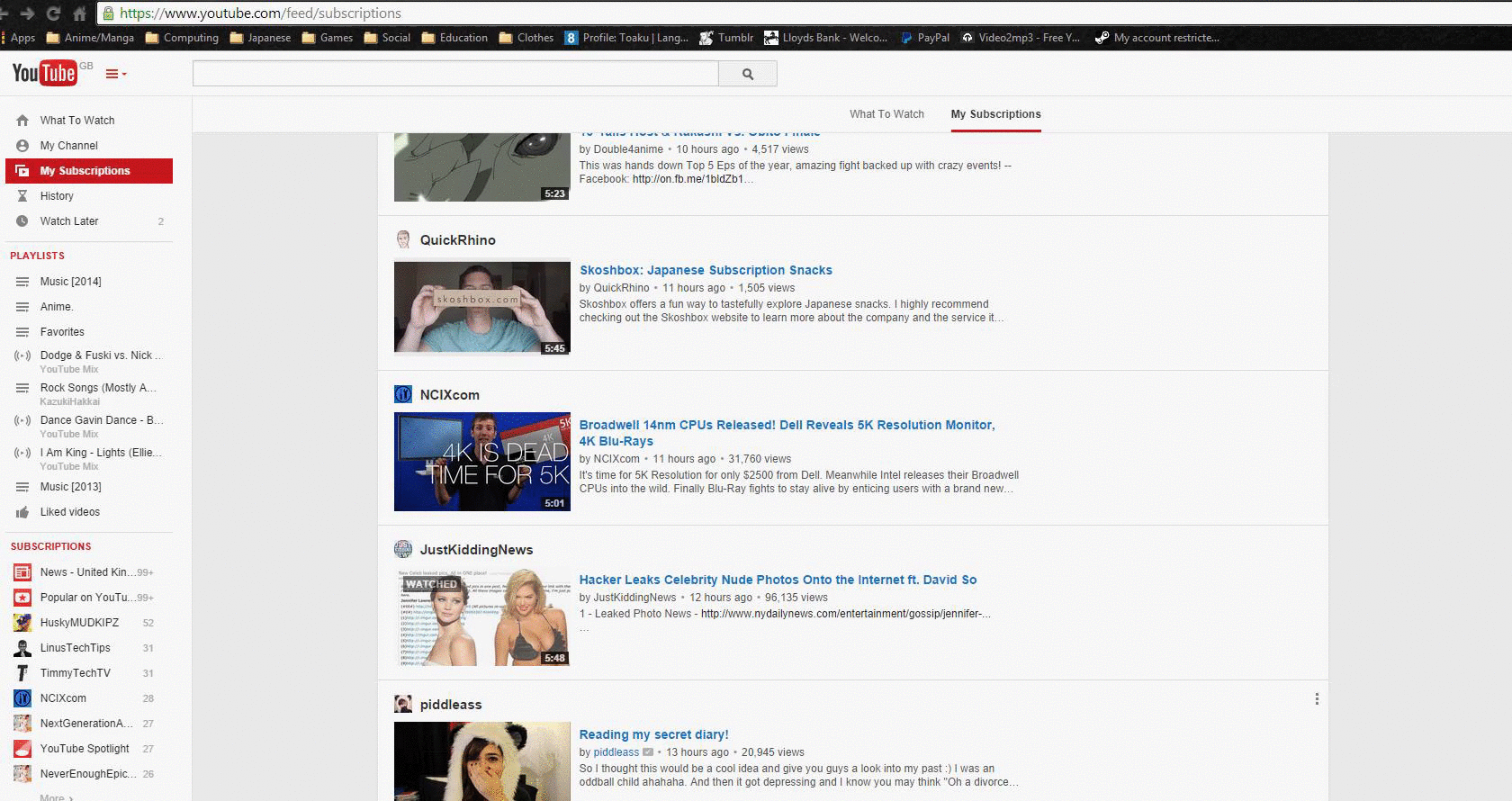Screen dimensions: 1512x801
Task: Open the piddleass video options menu
Action: click(x=1317, y=699)
